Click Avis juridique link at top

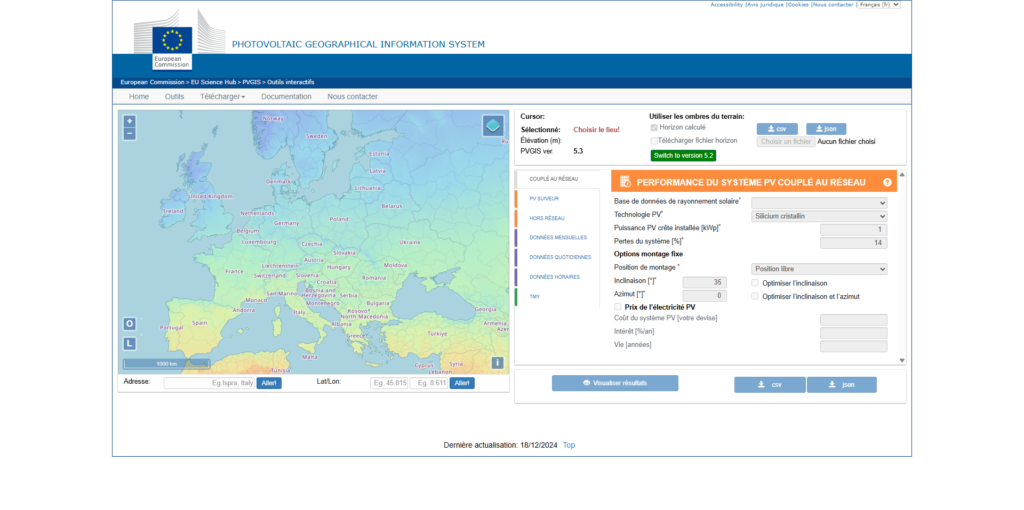[765, 5]
